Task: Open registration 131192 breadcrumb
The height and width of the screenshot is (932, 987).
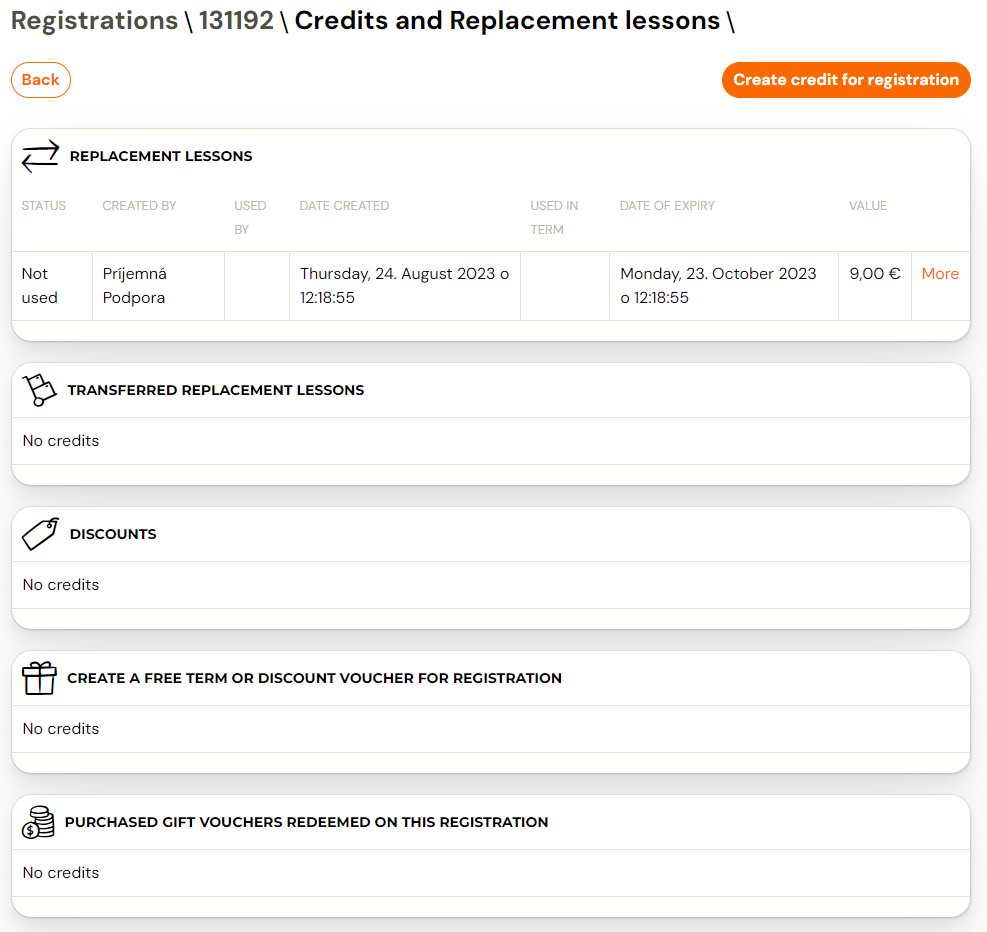Action: 236,20
